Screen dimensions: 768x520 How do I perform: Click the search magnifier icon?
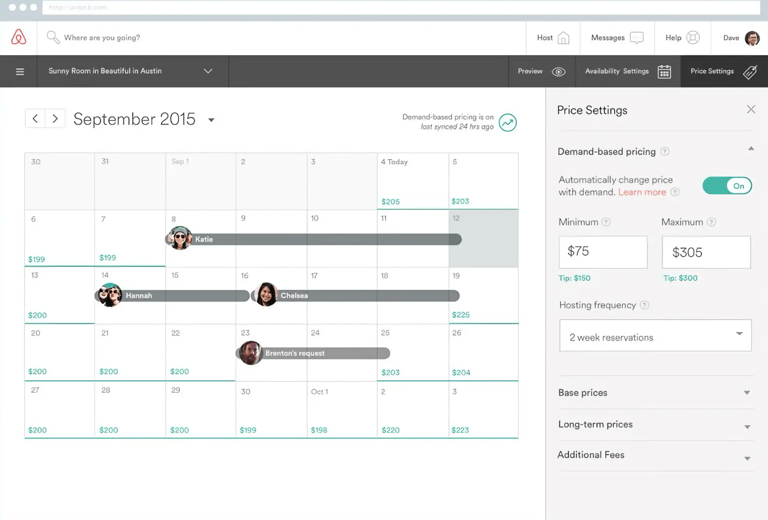coord(53,38)
